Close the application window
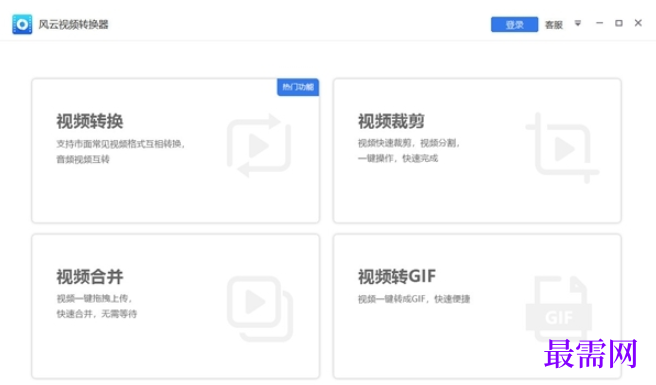The image size is (656, 385). coord(638,23)
